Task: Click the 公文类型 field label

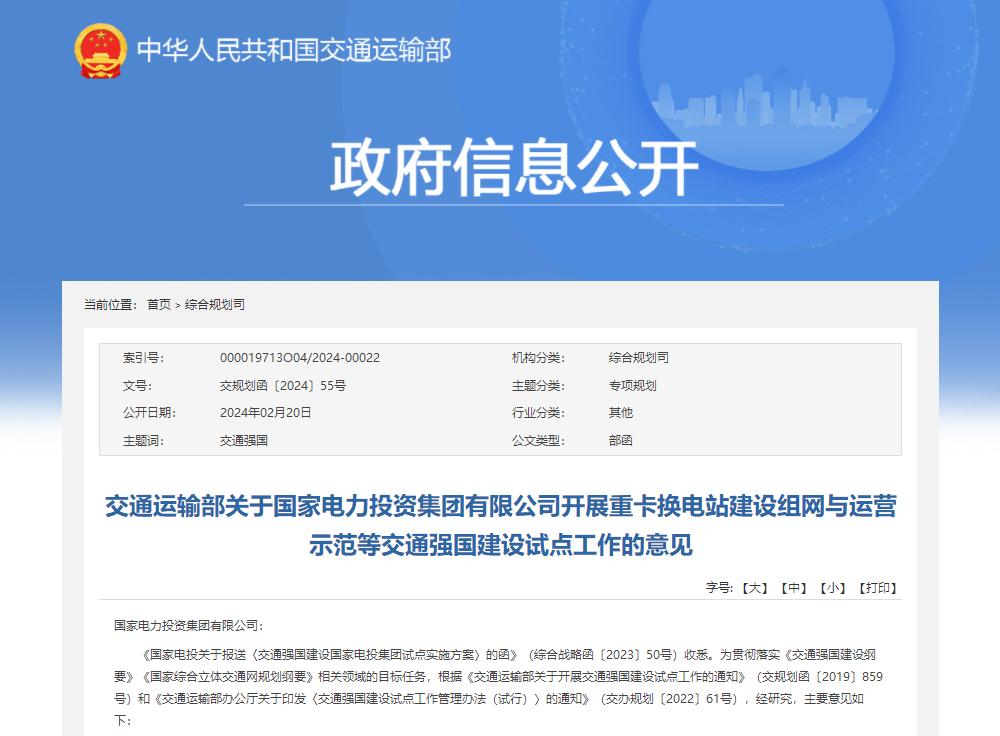Action: [x=538, y=440]
